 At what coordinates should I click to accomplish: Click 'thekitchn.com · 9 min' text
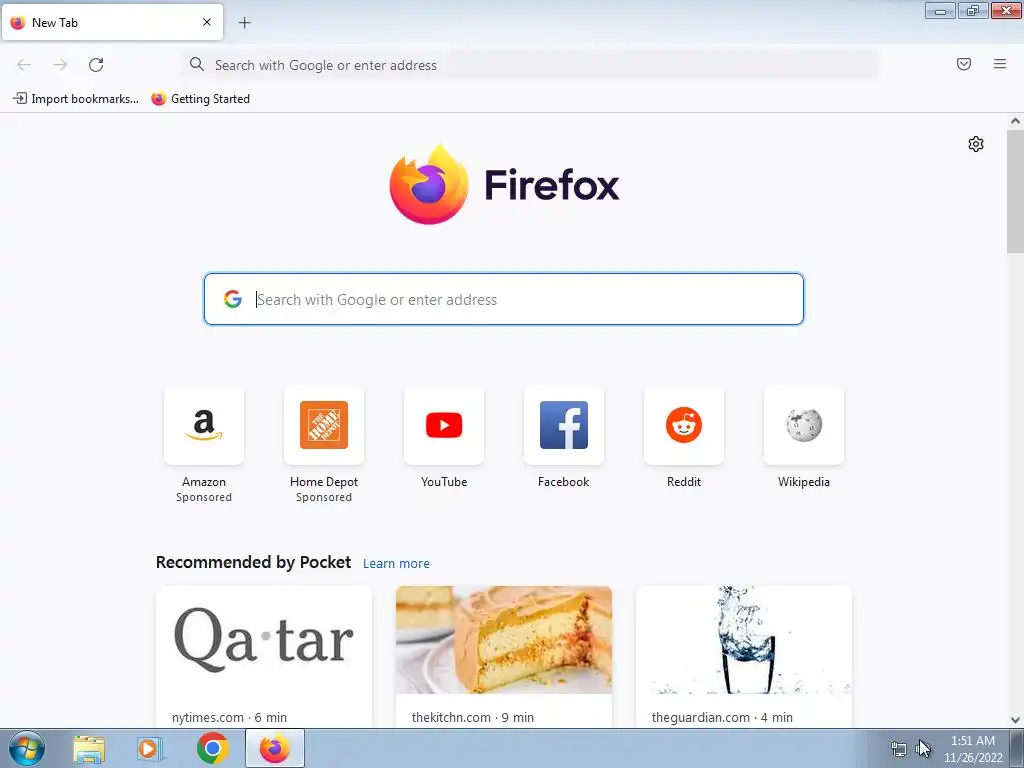click(x=473, y=717)
